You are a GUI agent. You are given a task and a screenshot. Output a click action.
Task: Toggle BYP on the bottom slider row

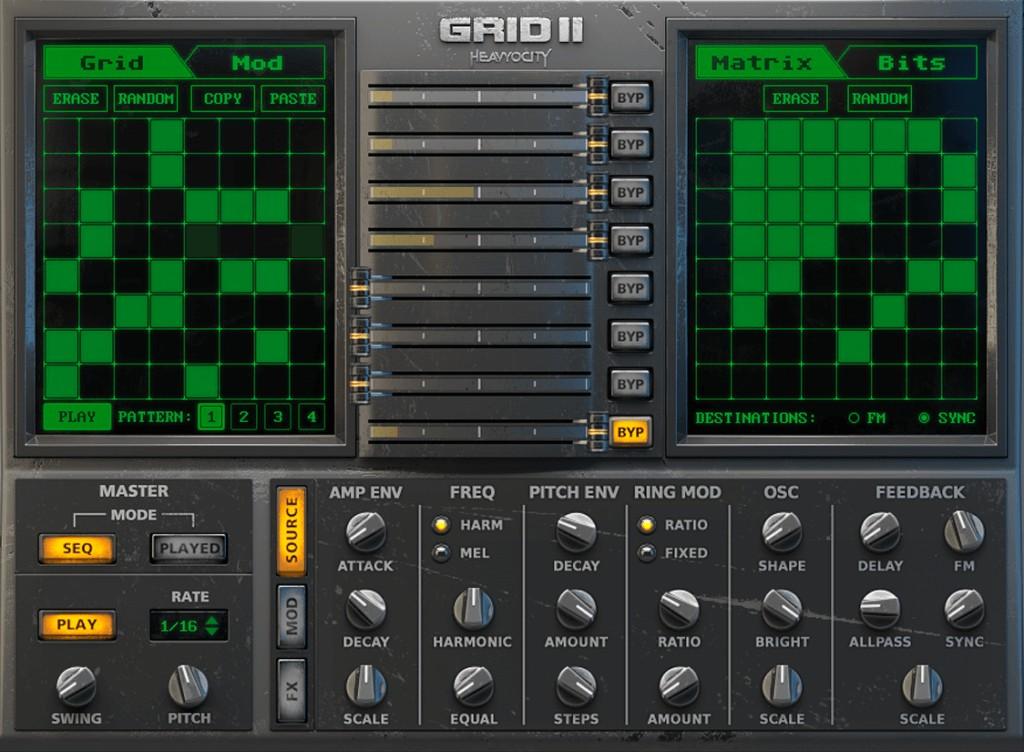coord(630,430)
